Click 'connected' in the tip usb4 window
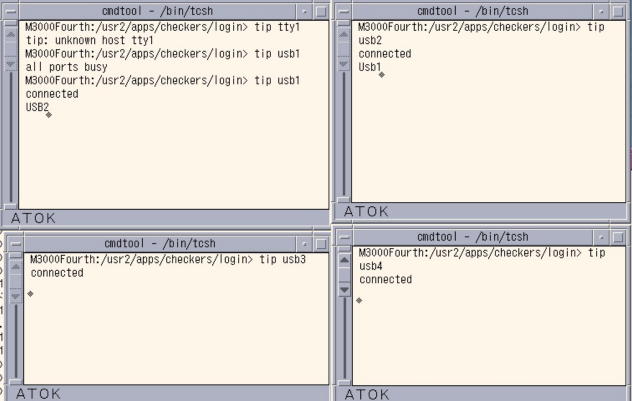Viewport: 632px width, 401px height. click(386, 279)
